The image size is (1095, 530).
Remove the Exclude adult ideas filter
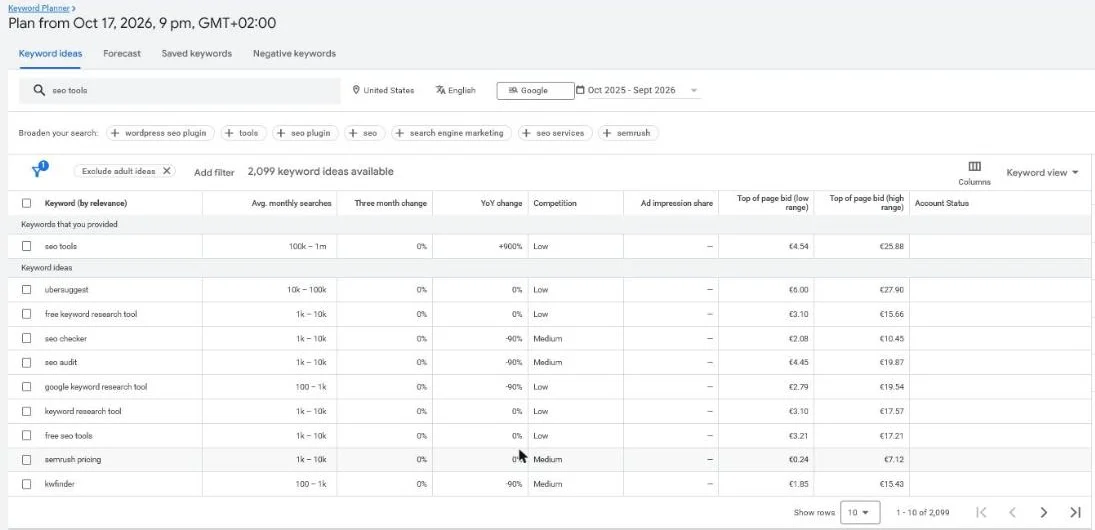coord(166,171)
